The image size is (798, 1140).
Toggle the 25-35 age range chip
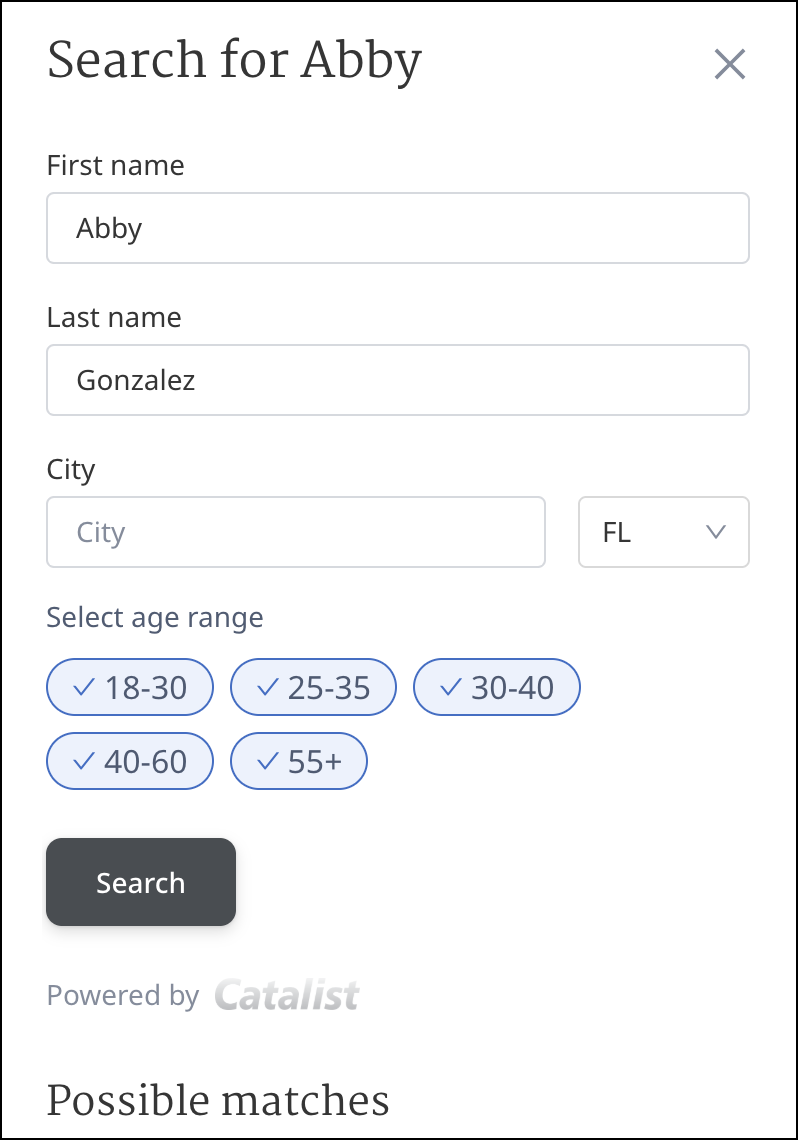313,687
